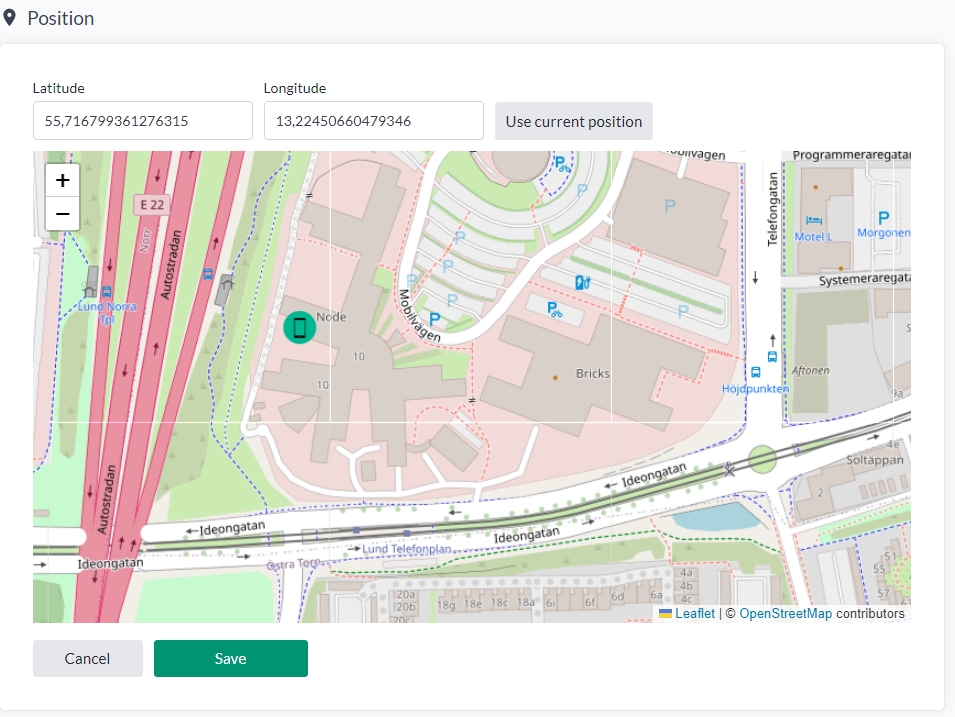Click the E 22 road shield
This screenshot has width=955, height=717.
click(x=152, y=204)
